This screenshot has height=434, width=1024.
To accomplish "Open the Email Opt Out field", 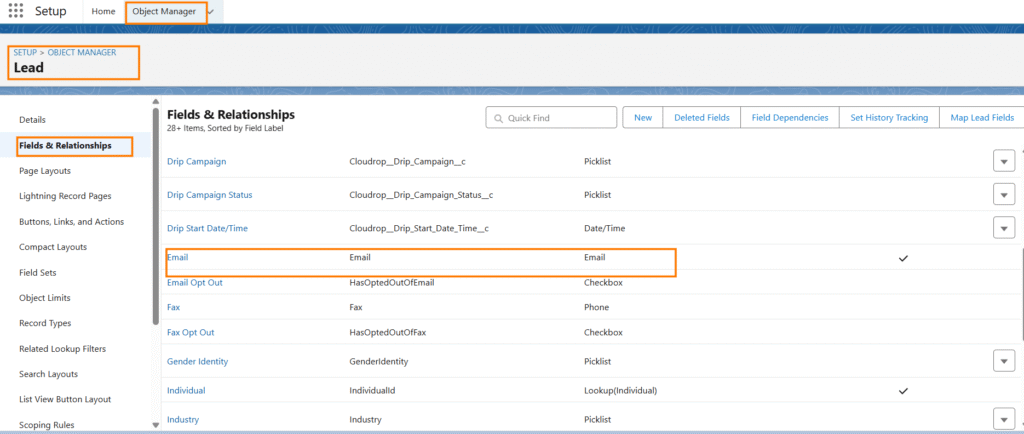I will (194, 282).
